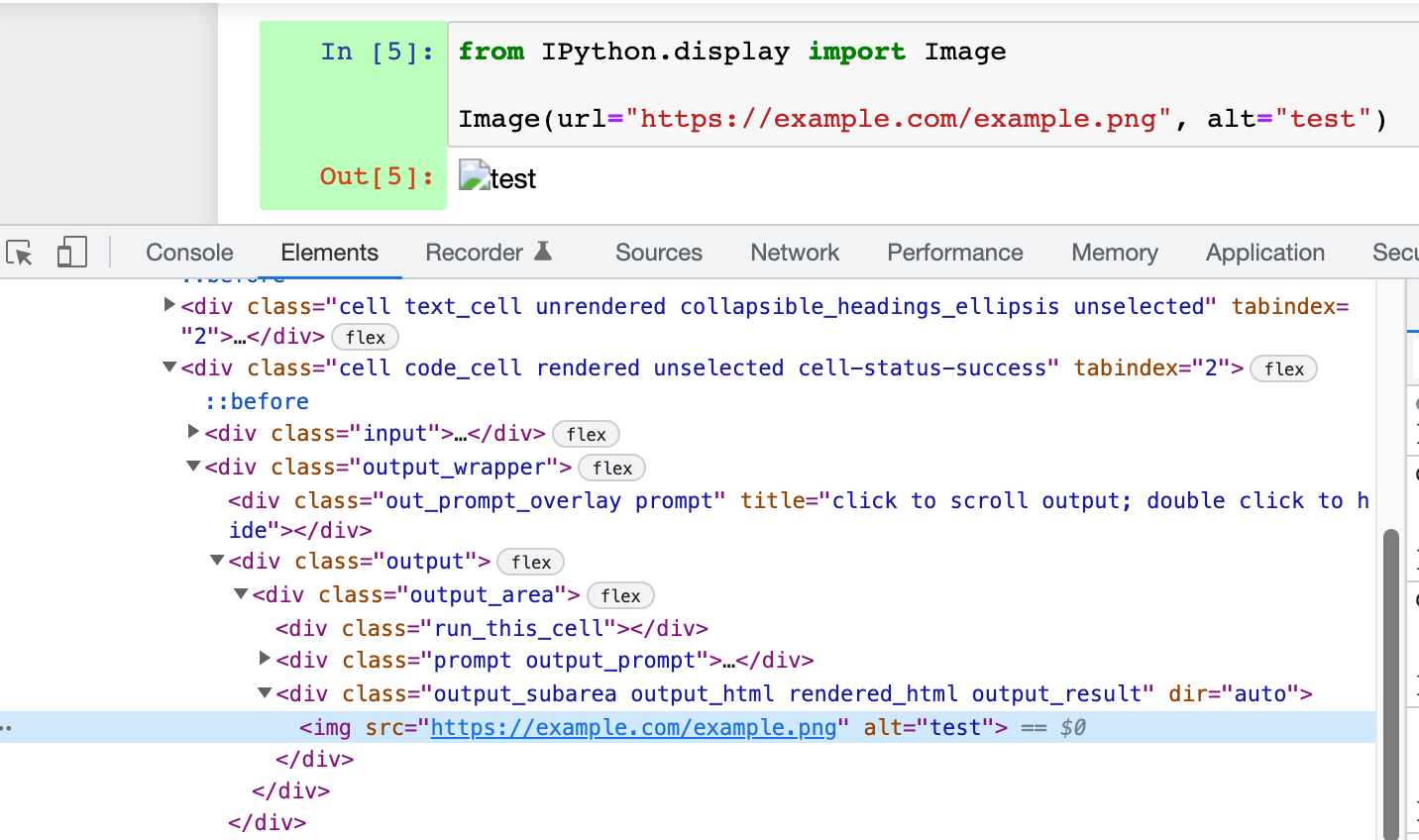
Task: Collapse the code_cell div node
Action: pos(168,367)
